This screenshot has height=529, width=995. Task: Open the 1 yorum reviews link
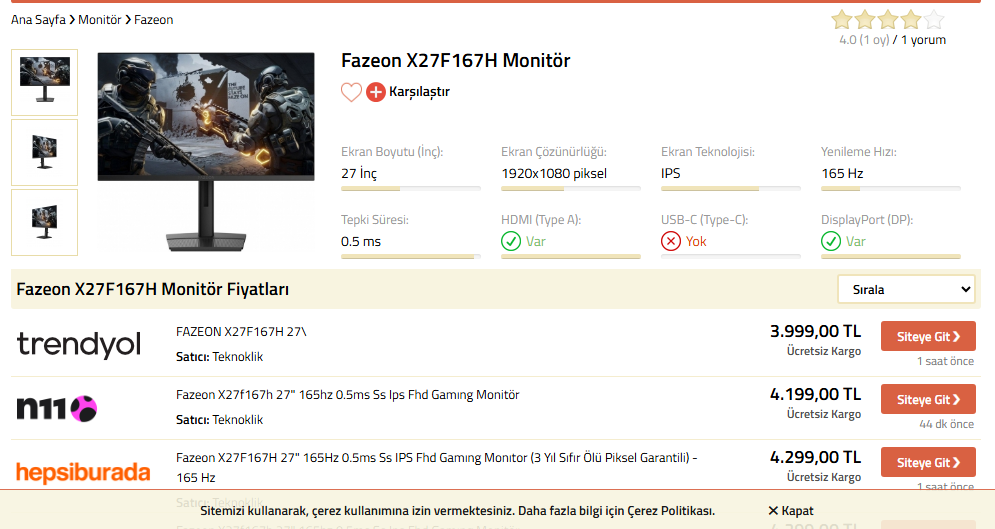pyautogui.click(x=923, y=40)
